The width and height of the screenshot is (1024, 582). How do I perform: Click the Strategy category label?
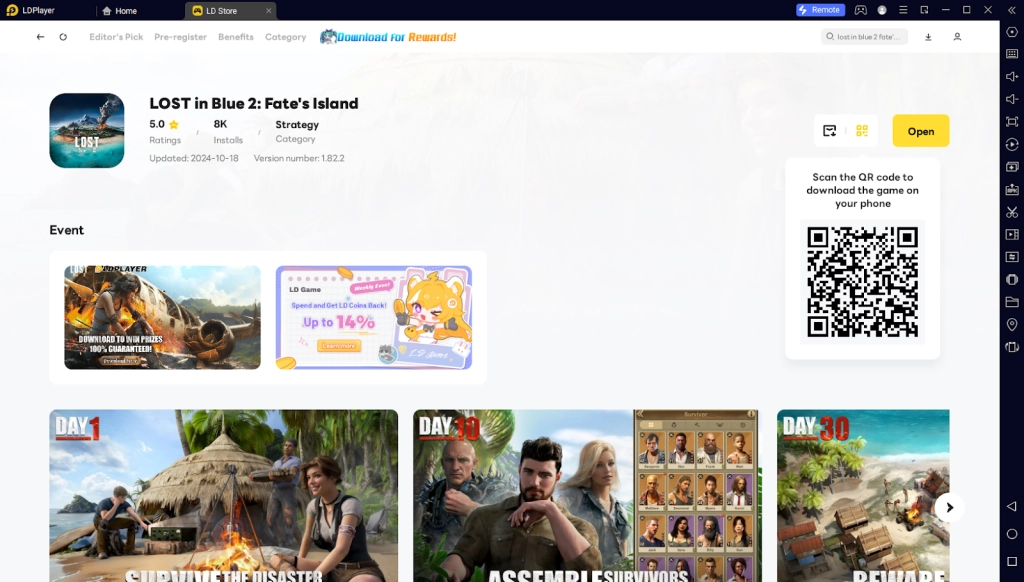[297, 124]
